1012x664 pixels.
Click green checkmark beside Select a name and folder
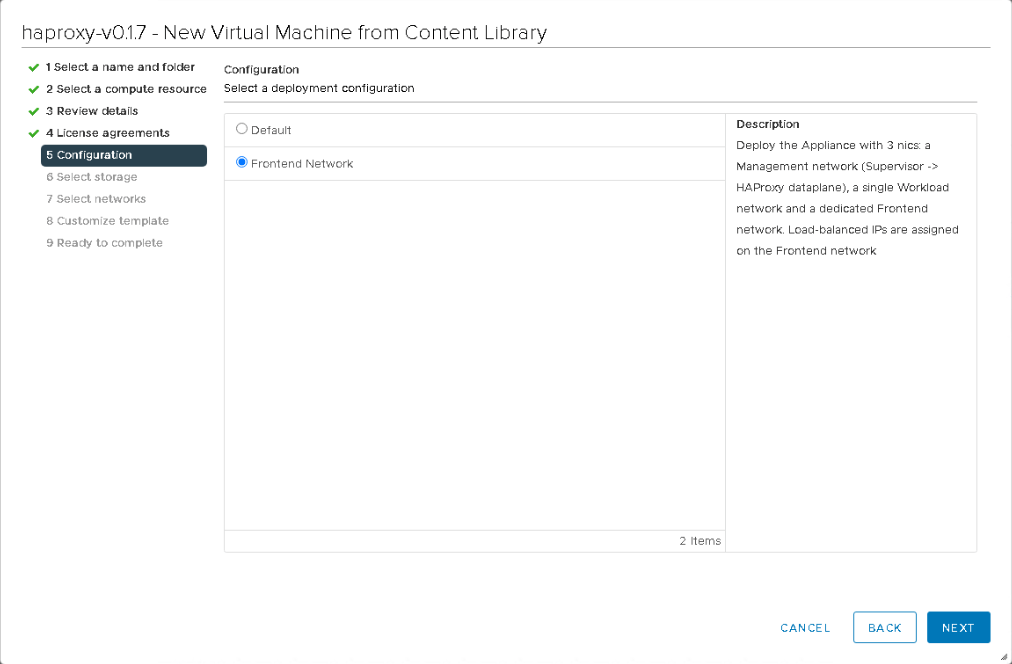pos(34,68)
